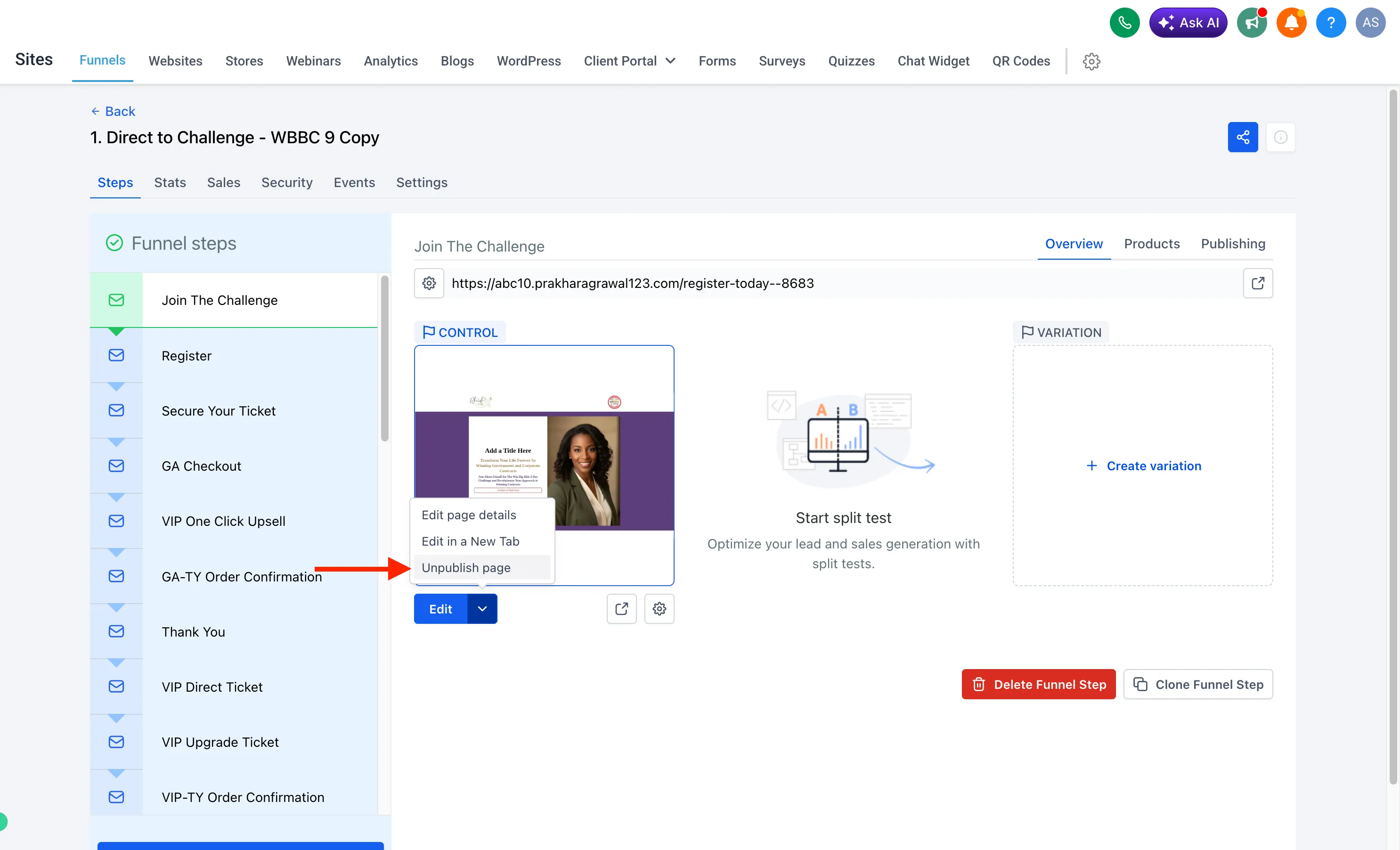The height and width of the screenshot is (850, 1400).
Task: Open the Quizzes section
Action: click(851, 61)
